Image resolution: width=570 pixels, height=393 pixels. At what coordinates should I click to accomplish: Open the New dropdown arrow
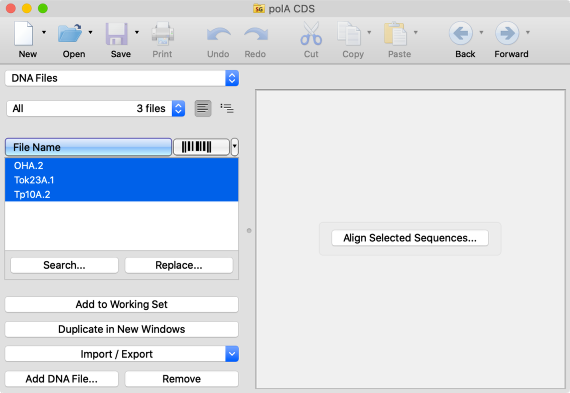(44, 32)
